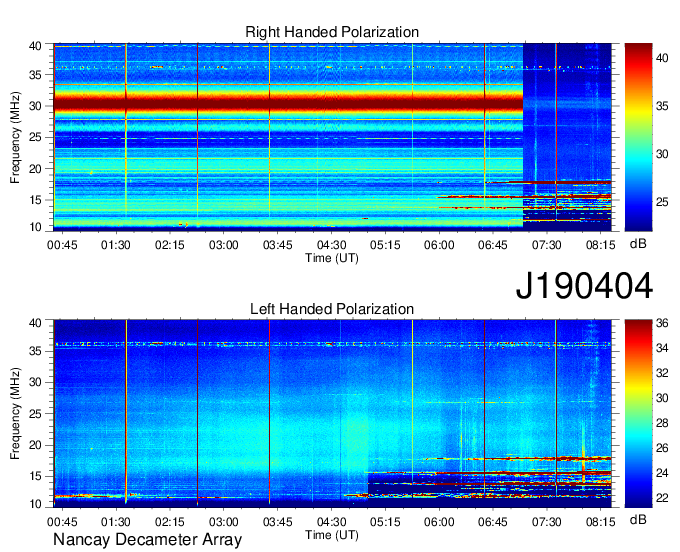Viewport: 680px width, 552px height.
Task: Click 04:30 time tick on left-handed plot
Action: pyautogui.click(x=331, y=522)
